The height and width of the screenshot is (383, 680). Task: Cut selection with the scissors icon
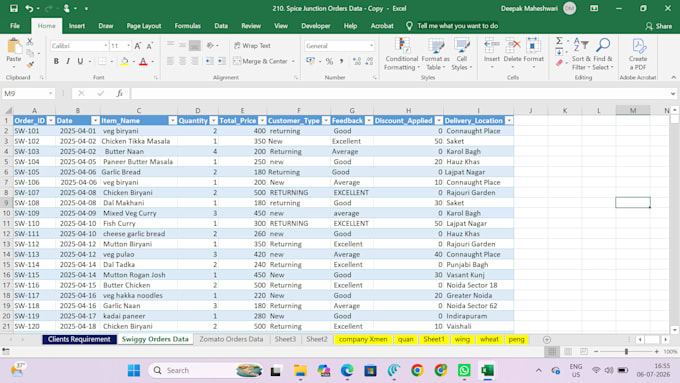pos(29,42)
